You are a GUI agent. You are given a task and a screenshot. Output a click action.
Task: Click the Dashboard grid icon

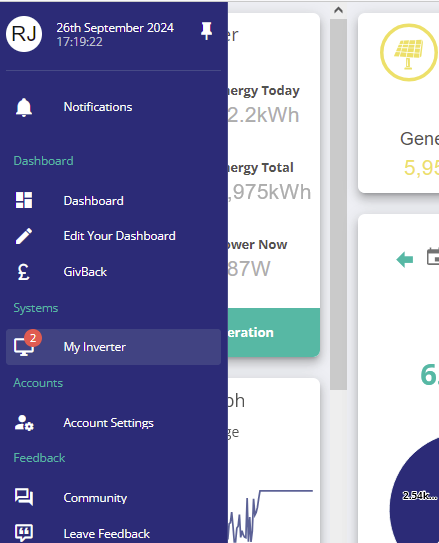click(x=24, y=200)
